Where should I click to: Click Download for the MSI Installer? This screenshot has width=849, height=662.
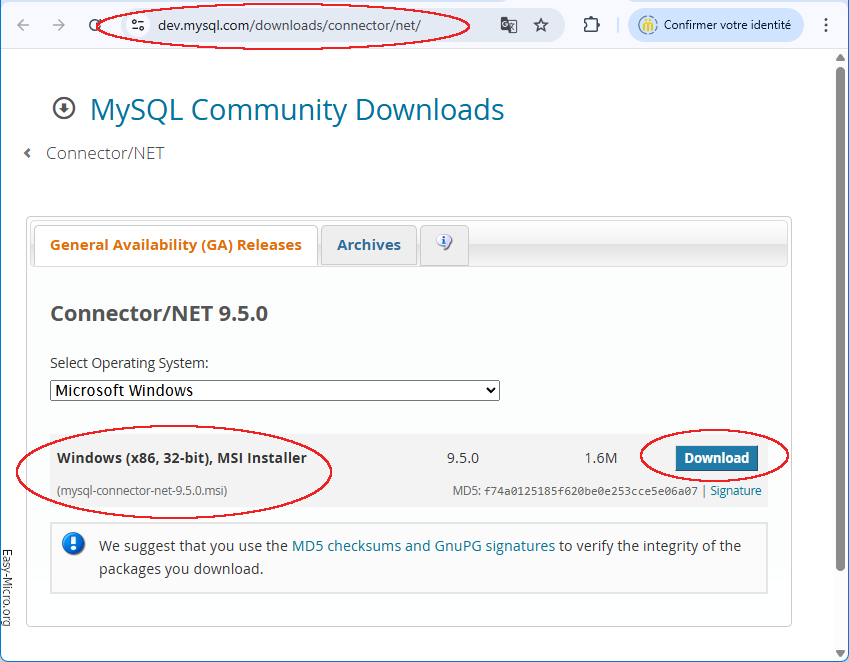point(716,458)
